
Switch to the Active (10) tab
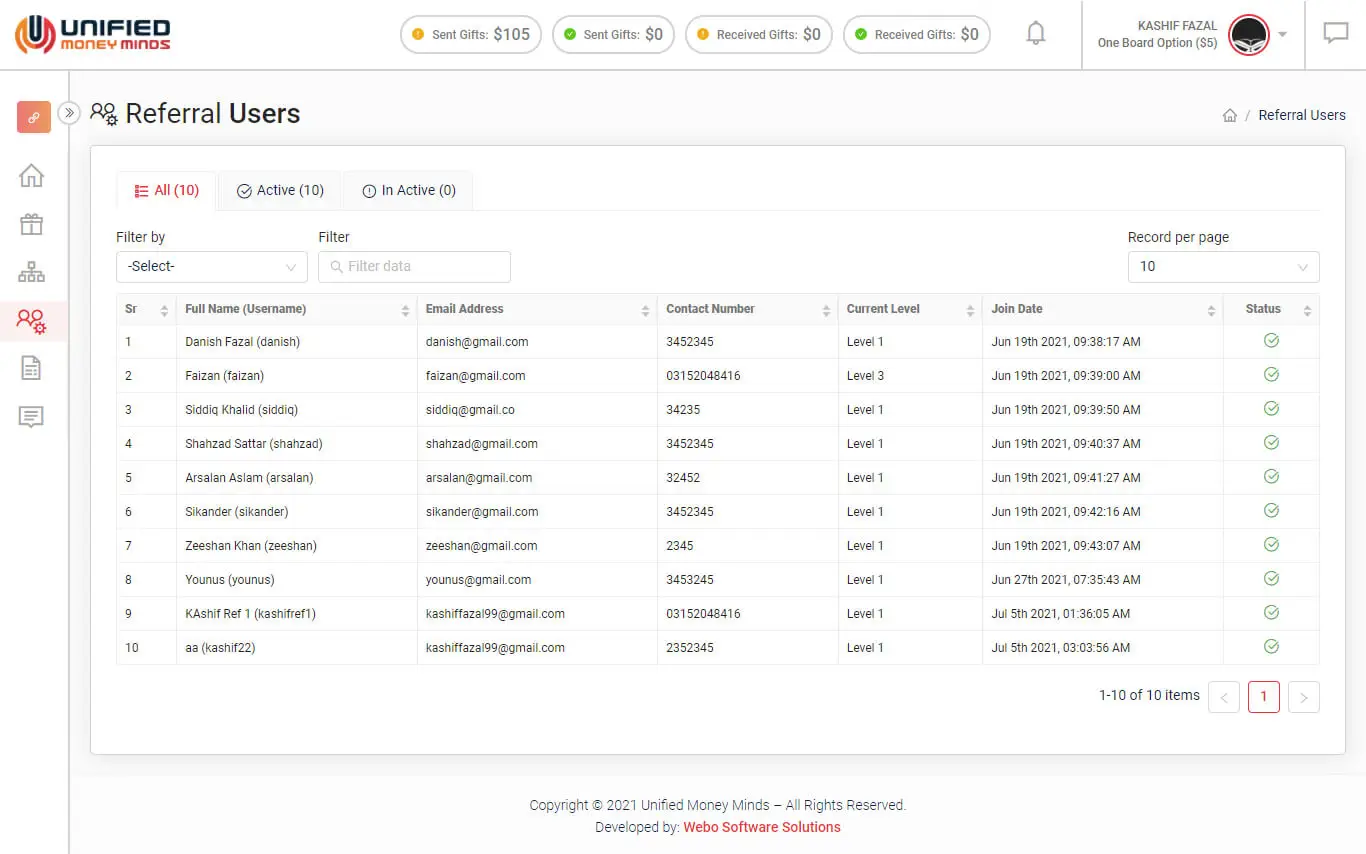coord(280,190)
